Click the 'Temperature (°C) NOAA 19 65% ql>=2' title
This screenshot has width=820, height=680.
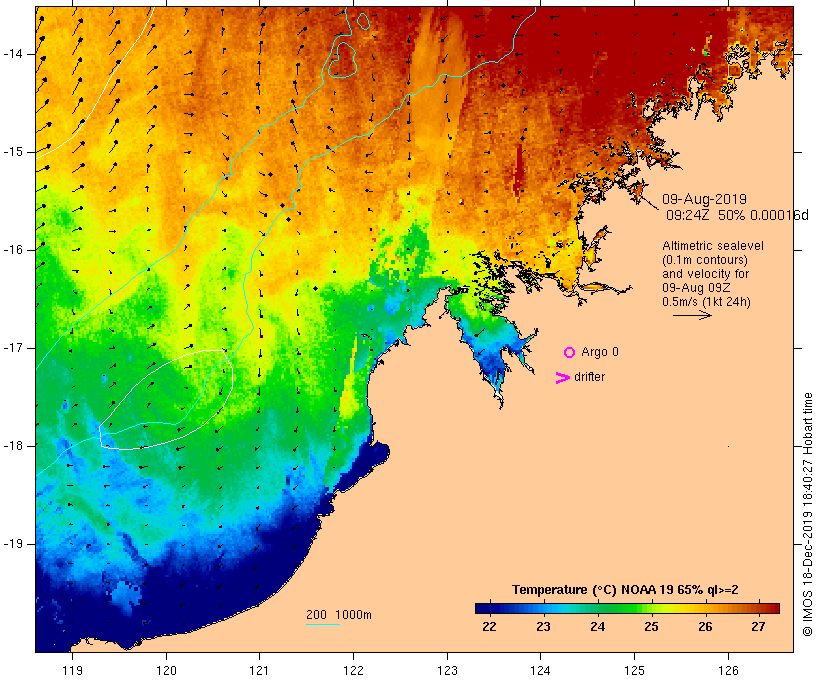tap(625, 590)
